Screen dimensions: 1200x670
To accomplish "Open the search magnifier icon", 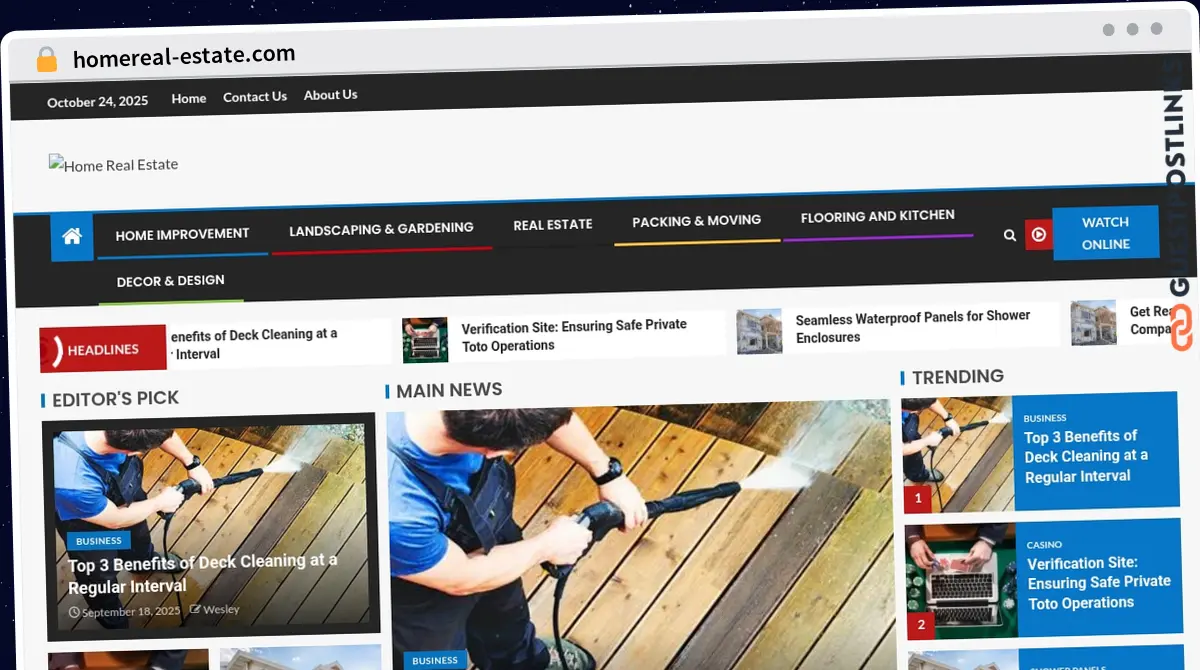I will 1009,235.
